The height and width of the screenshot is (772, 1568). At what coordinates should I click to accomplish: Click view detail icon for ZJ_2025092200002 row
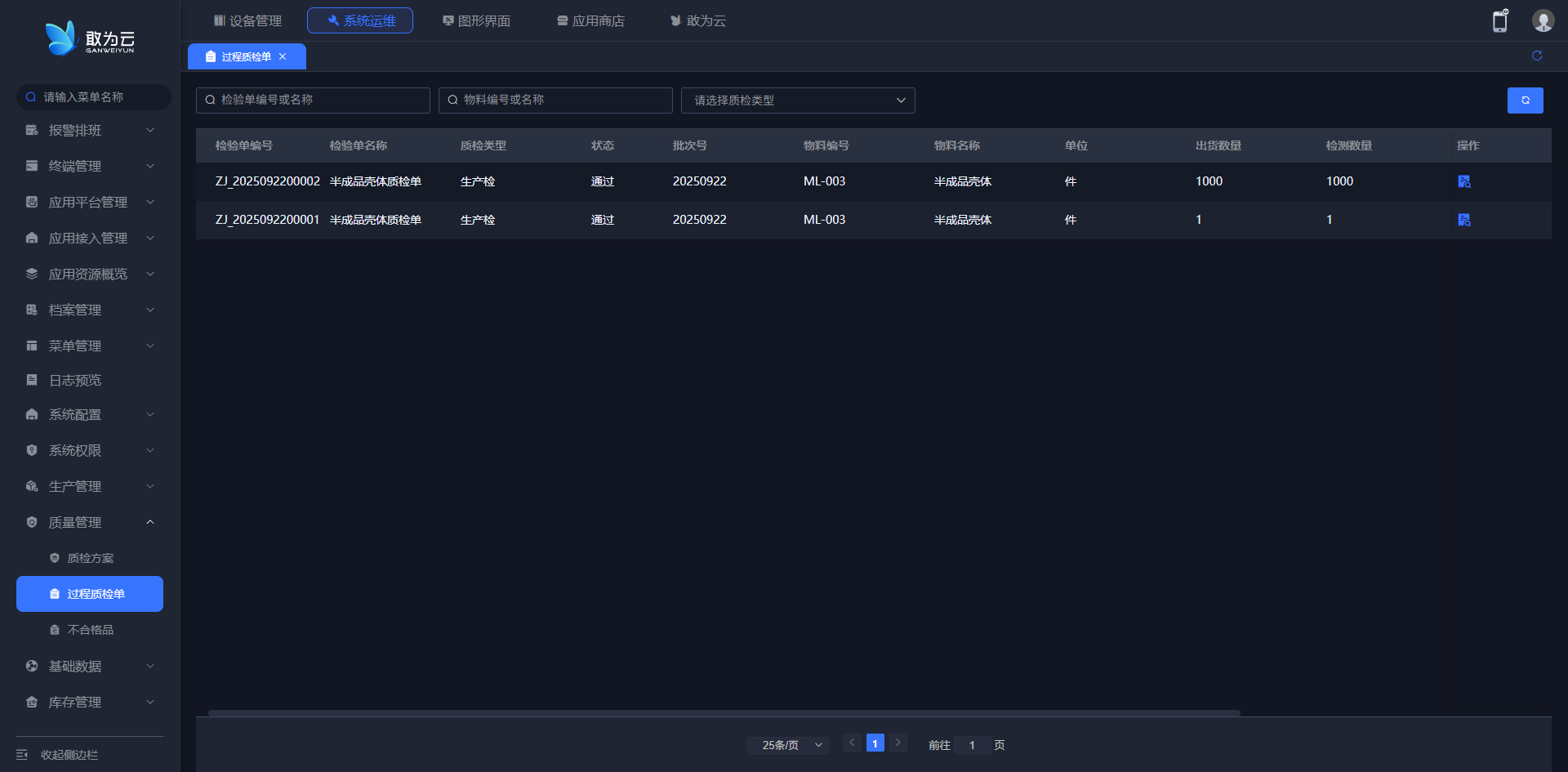[x=1463, y=181]
